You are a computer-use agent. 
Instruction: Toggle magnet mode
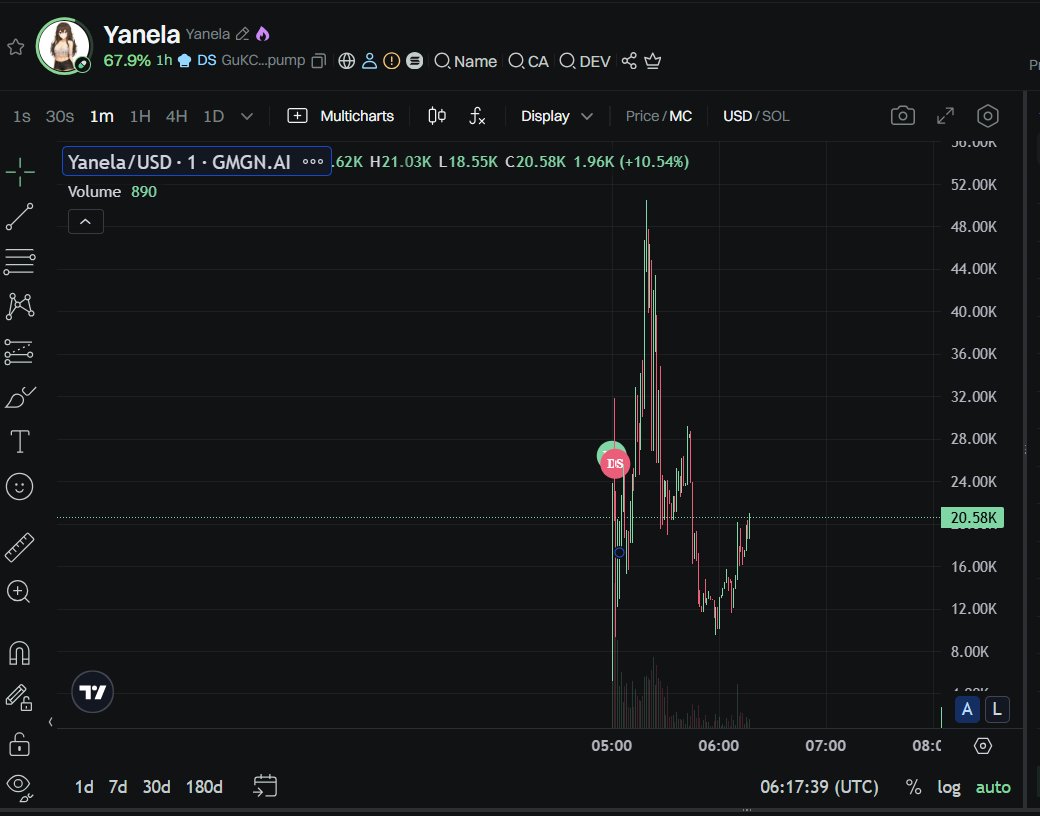coord(19,653)
